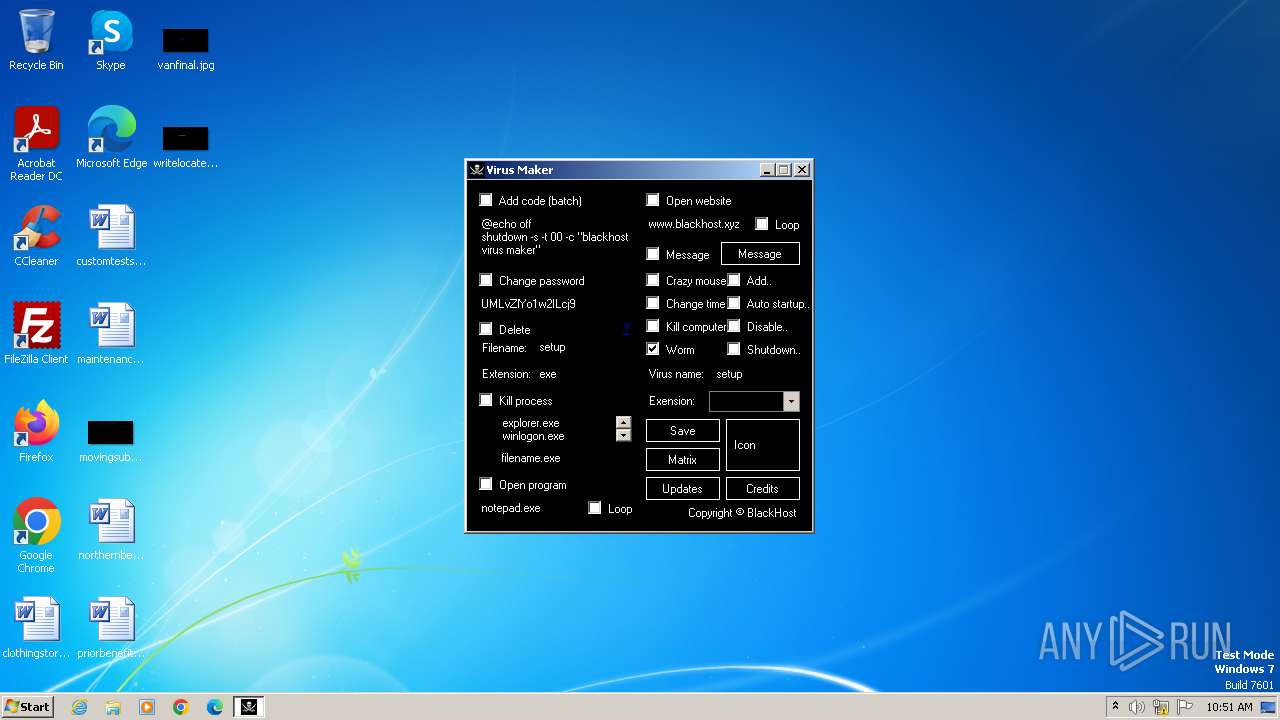
Task: Open the volume control in system tray
Action: tap(1136, 707)
